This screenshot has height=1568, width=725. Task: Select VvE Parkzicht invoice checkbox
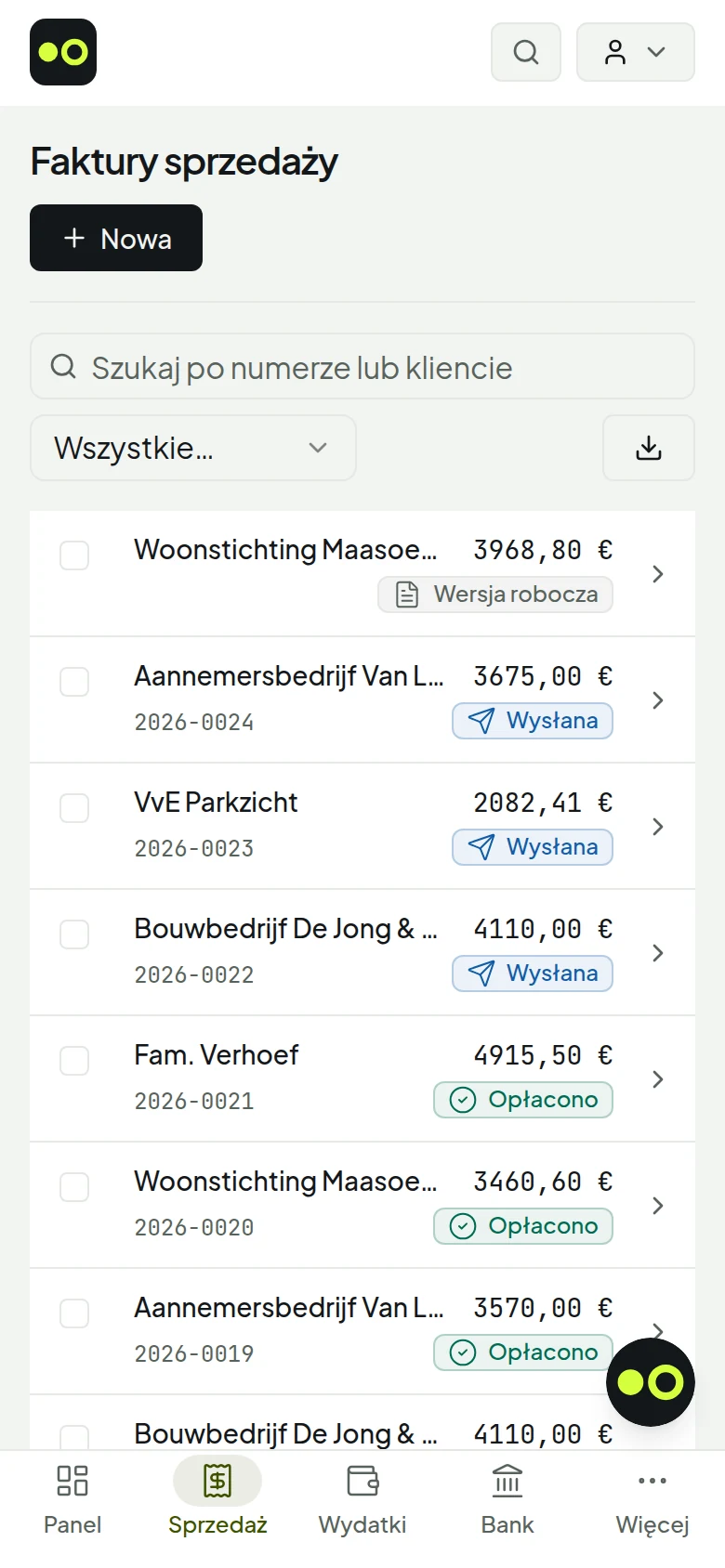point(74,808)
